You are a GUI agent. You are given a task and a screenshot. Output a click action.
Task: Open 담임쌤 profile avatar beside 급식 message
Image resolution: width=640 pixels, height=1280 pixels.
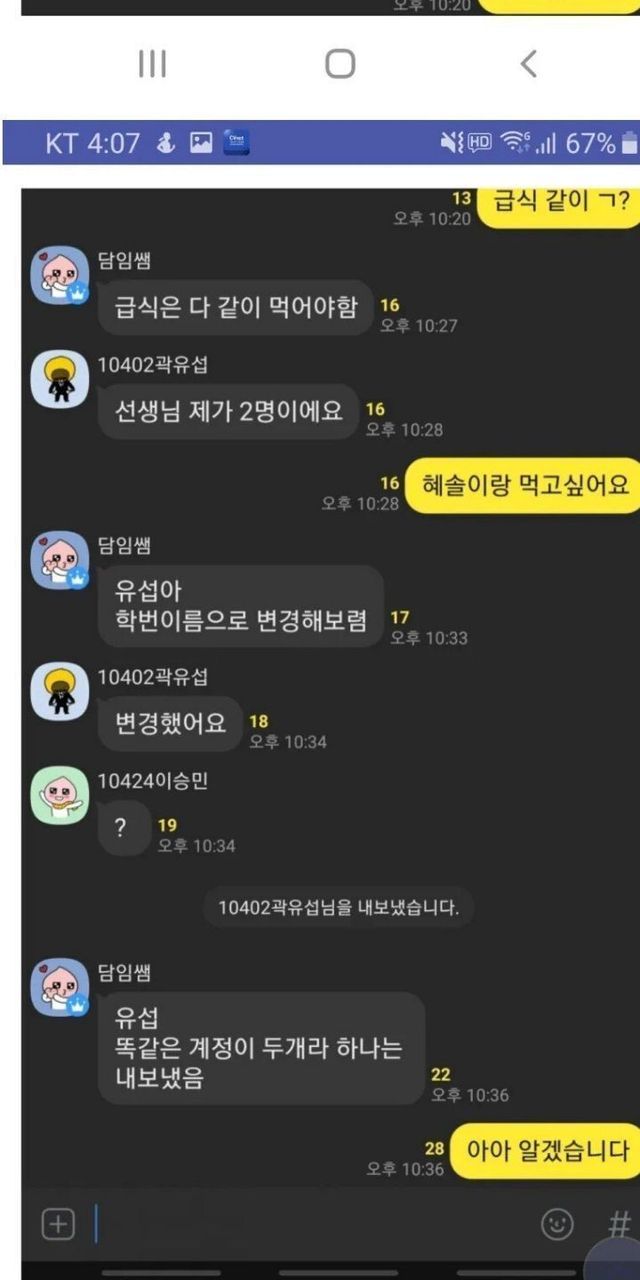click(60, 276)
